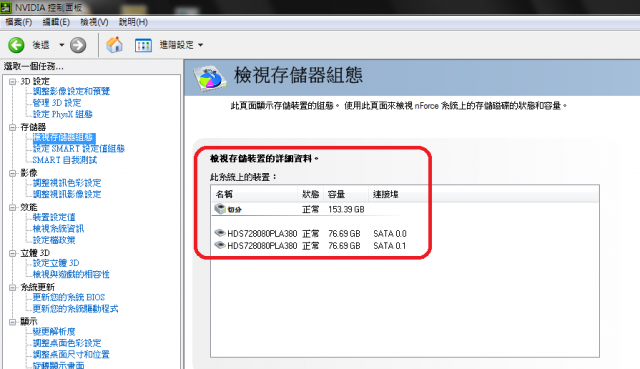This screenshot has height=369, width=640.
Task: Open 設定 PhysX 組態 task
Action: pyautogui.click(x=62, y=114)
